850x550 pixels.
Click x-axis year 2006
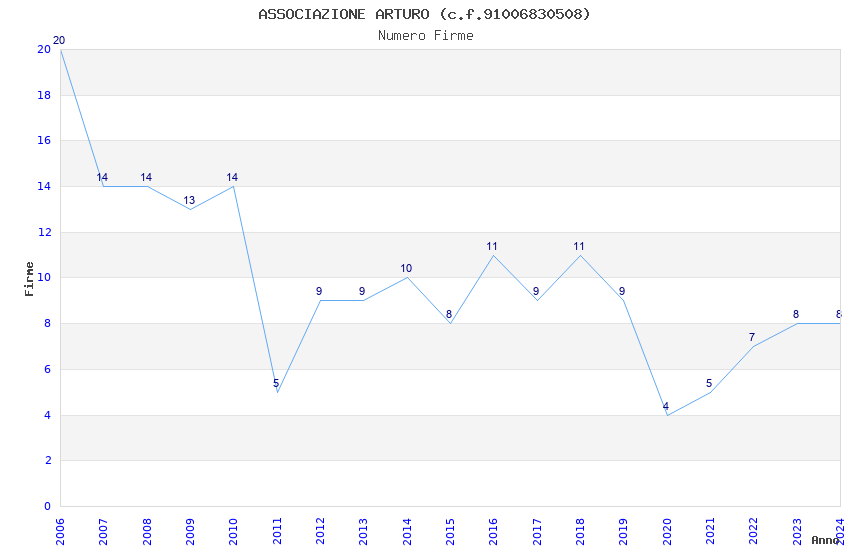click(x=60, y=531)
